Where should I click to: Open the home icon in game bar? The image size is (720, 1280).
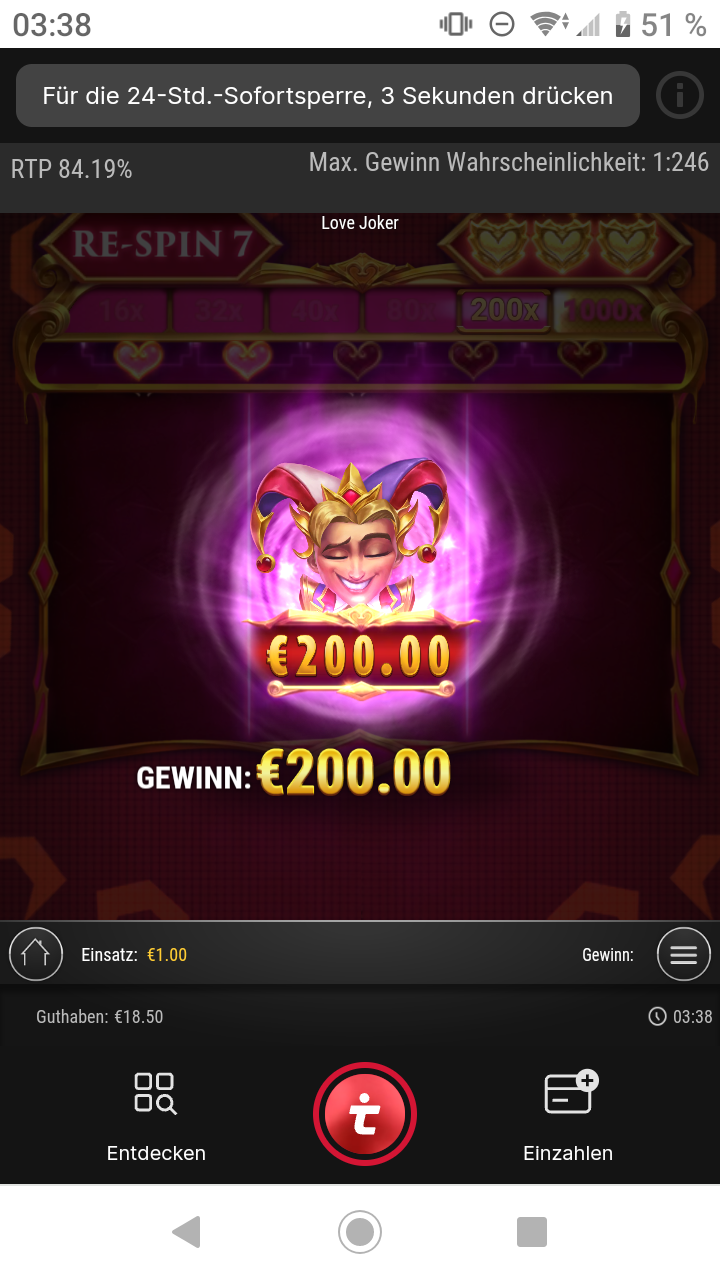pos(35,954)
